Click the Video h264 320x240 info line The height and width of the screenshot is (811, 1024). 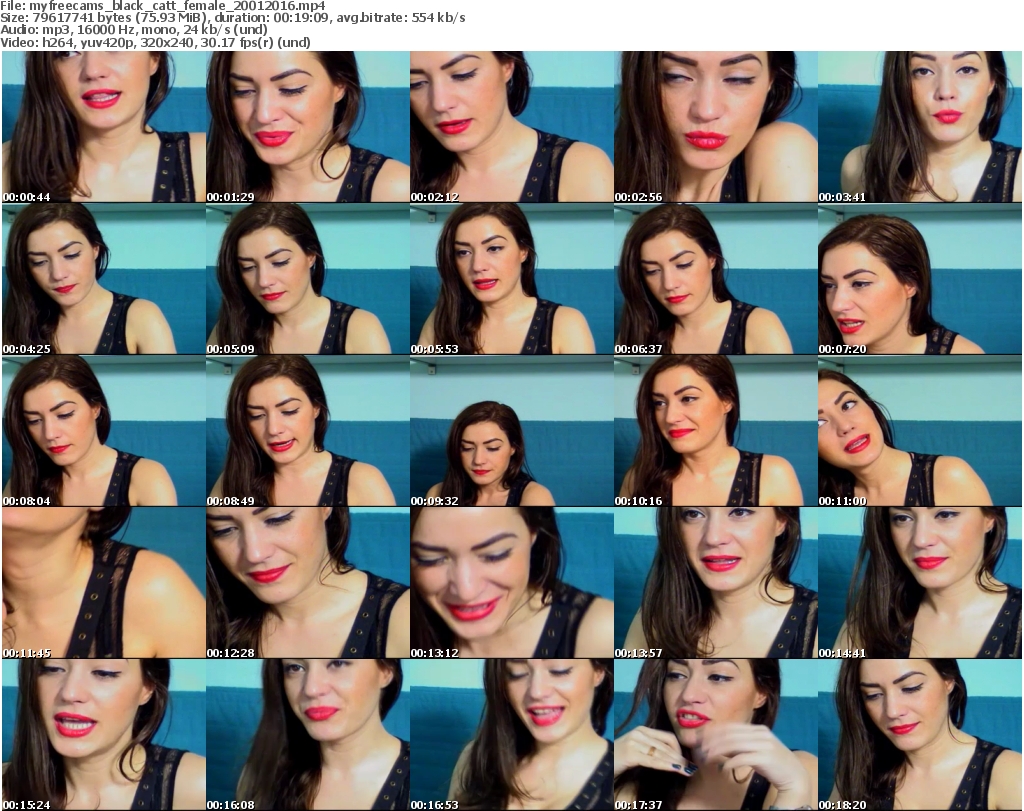(x=155, y=42)
